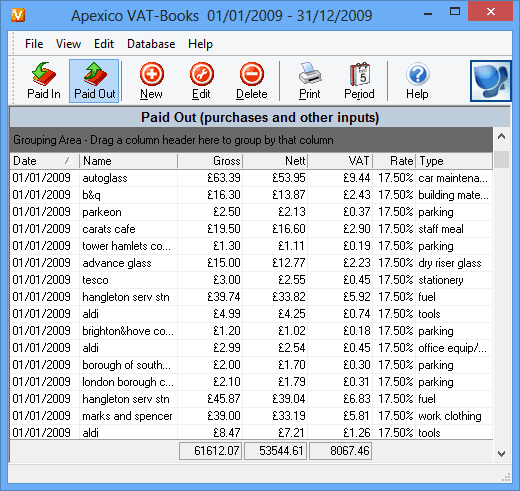Click the office equip/... type cell
The height and width of the screenshot is (491, 520).
[x=454, y=348]
